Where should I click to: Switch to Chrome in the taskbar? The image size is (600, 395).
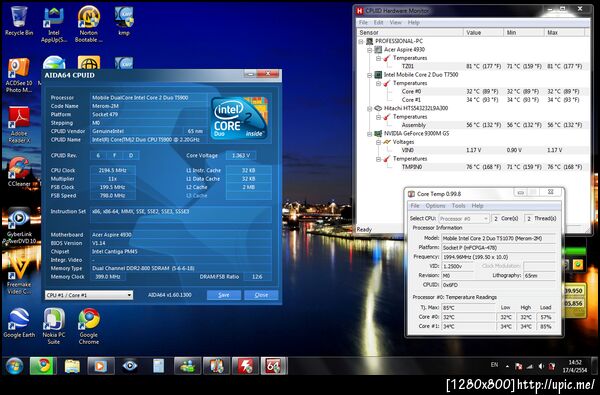coord(43,366)
